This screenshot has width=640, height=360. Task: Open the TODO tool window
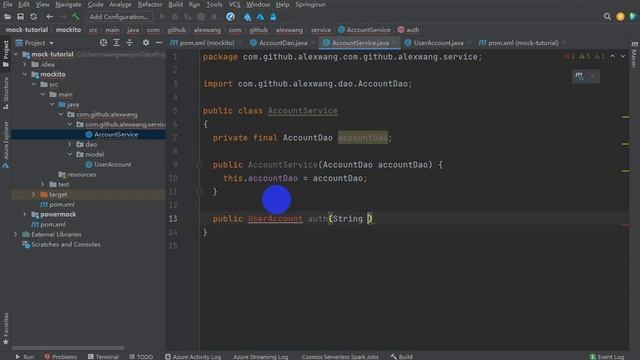(x=141, y=356)
